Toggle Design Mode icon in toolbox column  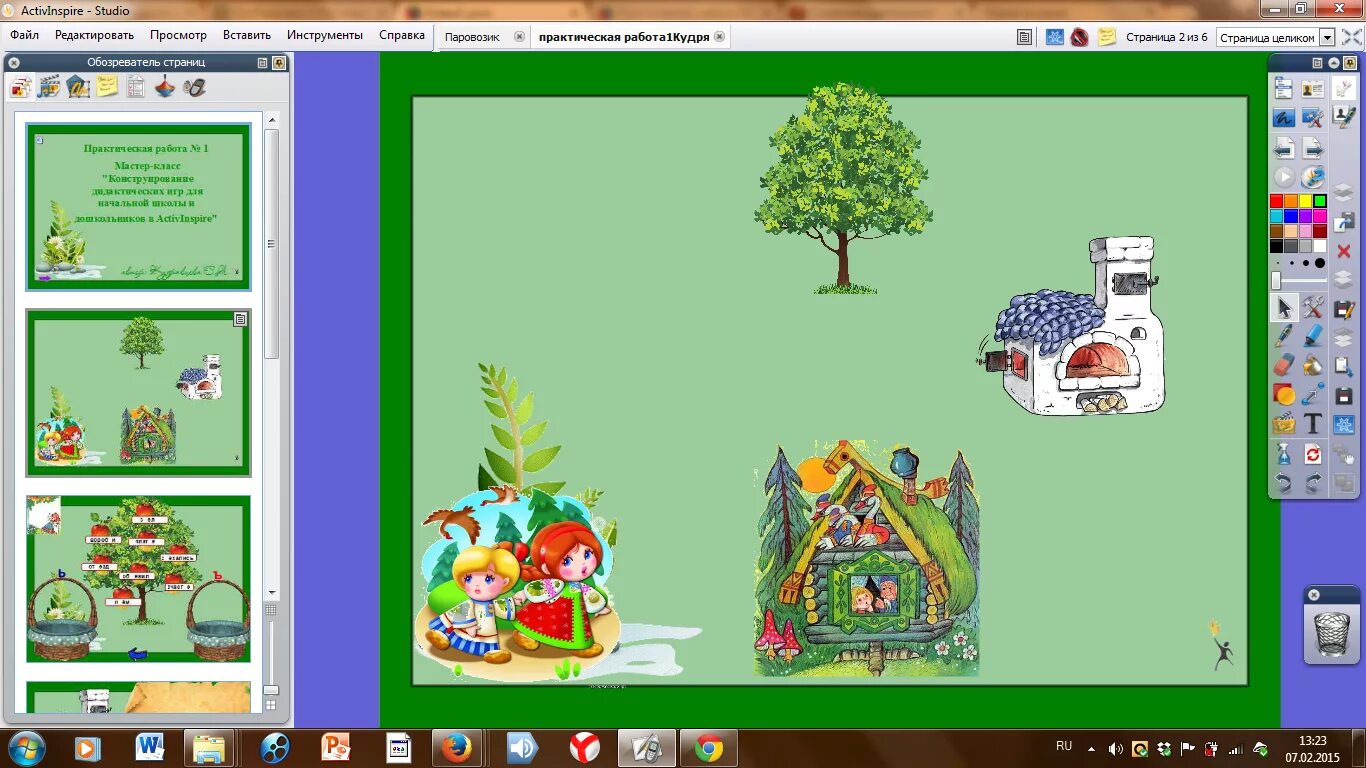pos(1344,424)
